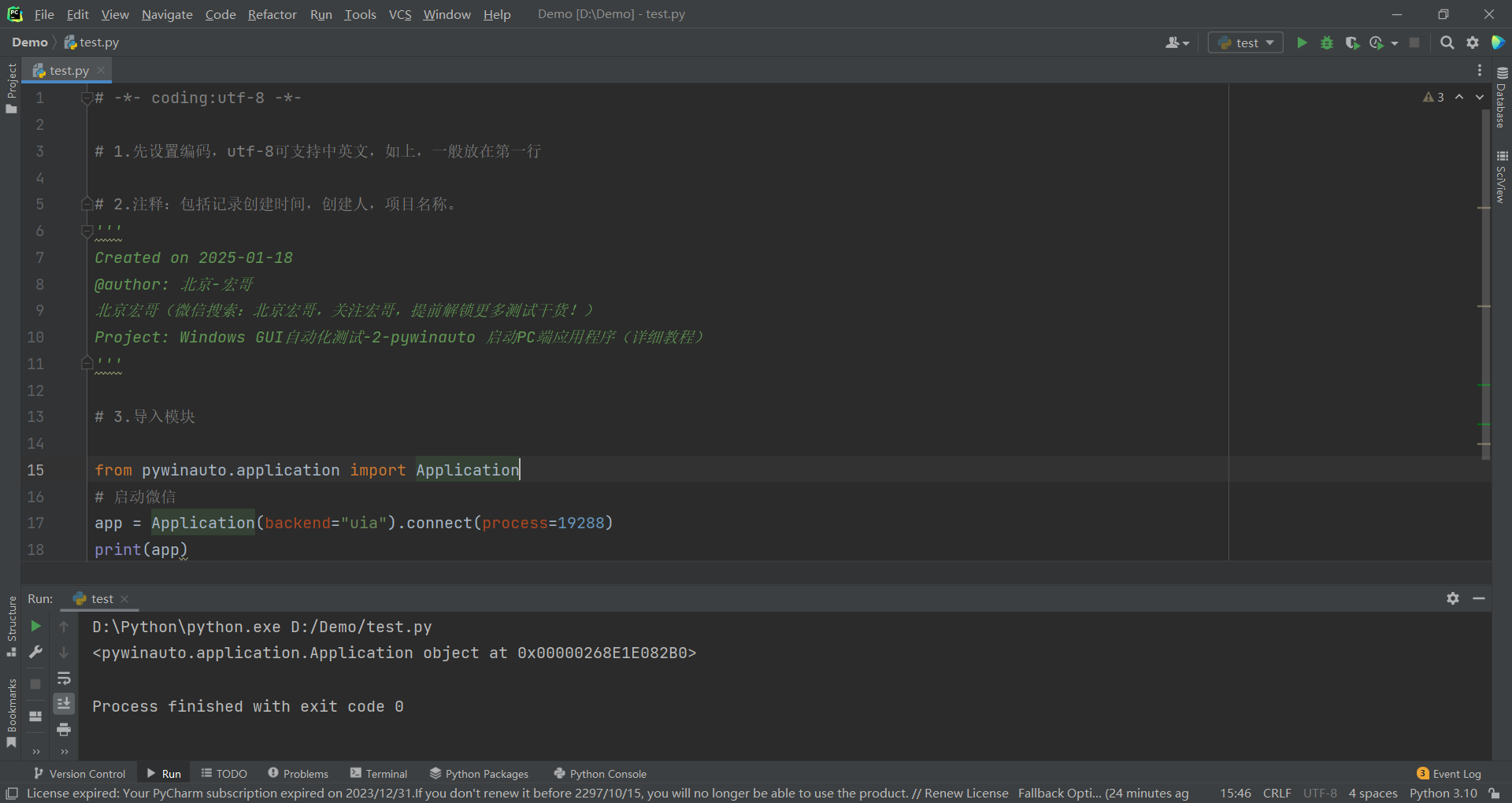Run the test configuration from the top toolbar
Viewport: 1512px width, 803px height.
[x=1302, y=43]
